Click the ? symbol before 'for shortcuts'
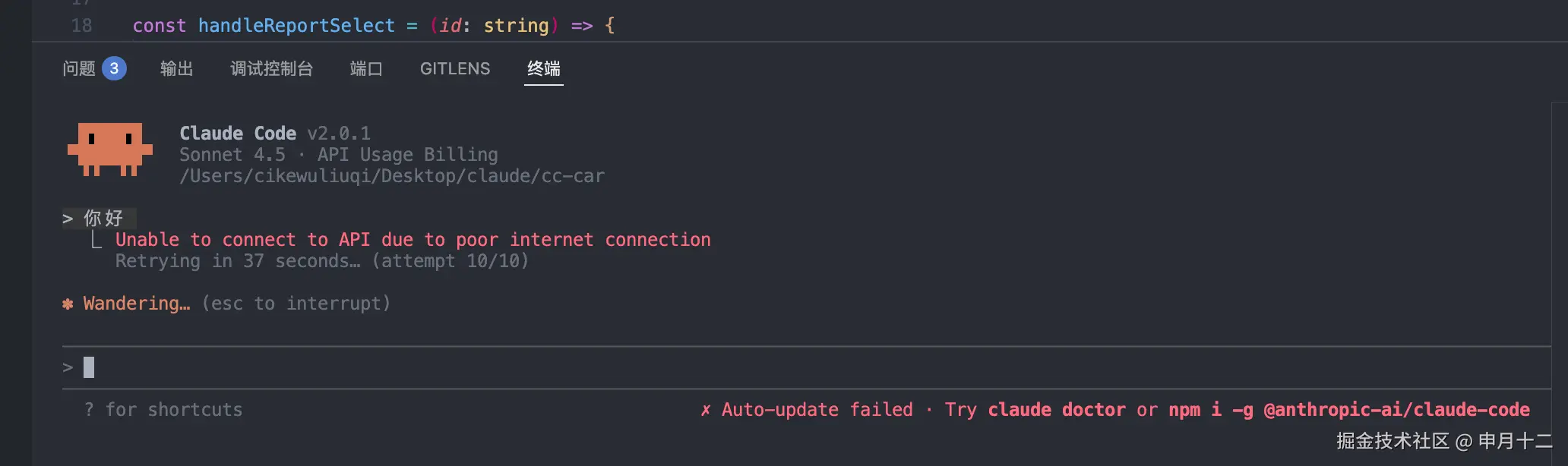The width and height of the screenshot is (1568, 466). coord(89,410)
